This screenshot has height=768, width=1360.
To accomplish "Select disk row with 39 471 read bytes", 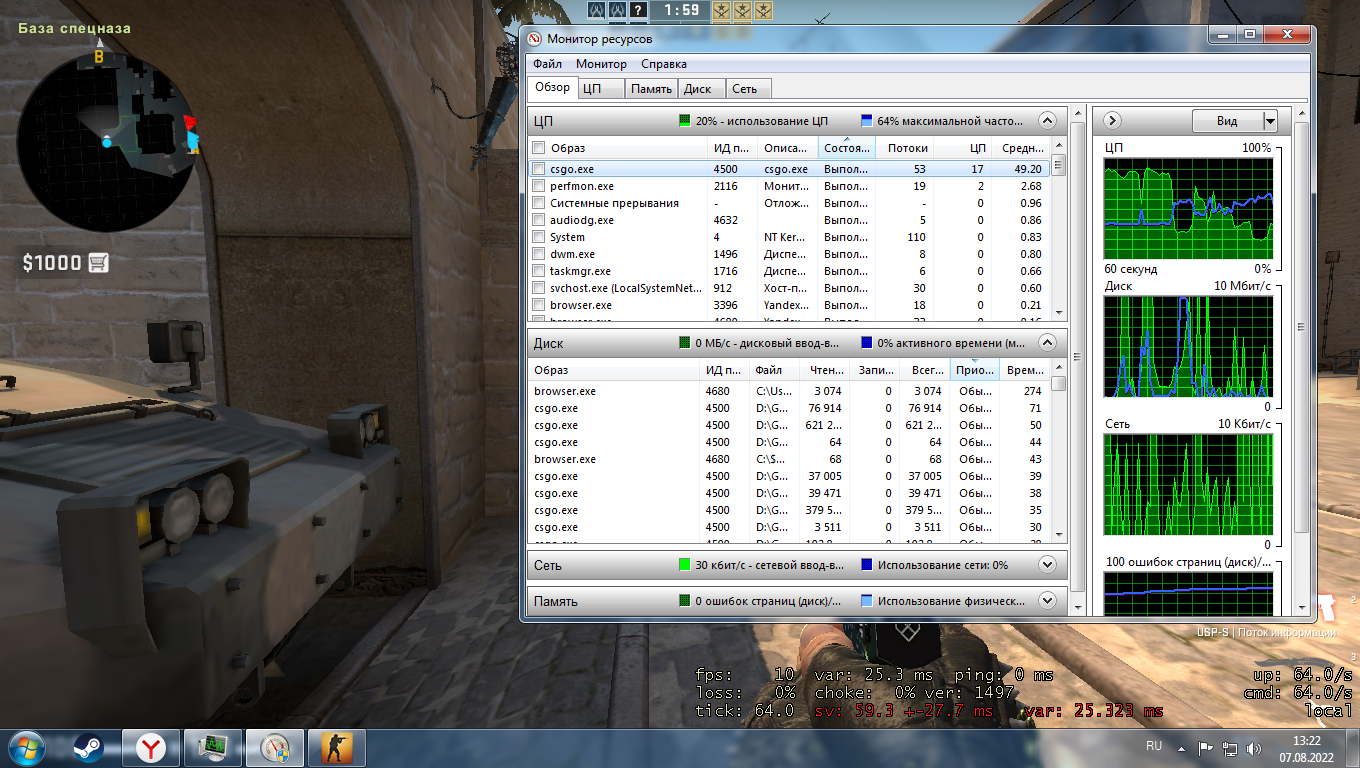I will [x=790, y=493].
